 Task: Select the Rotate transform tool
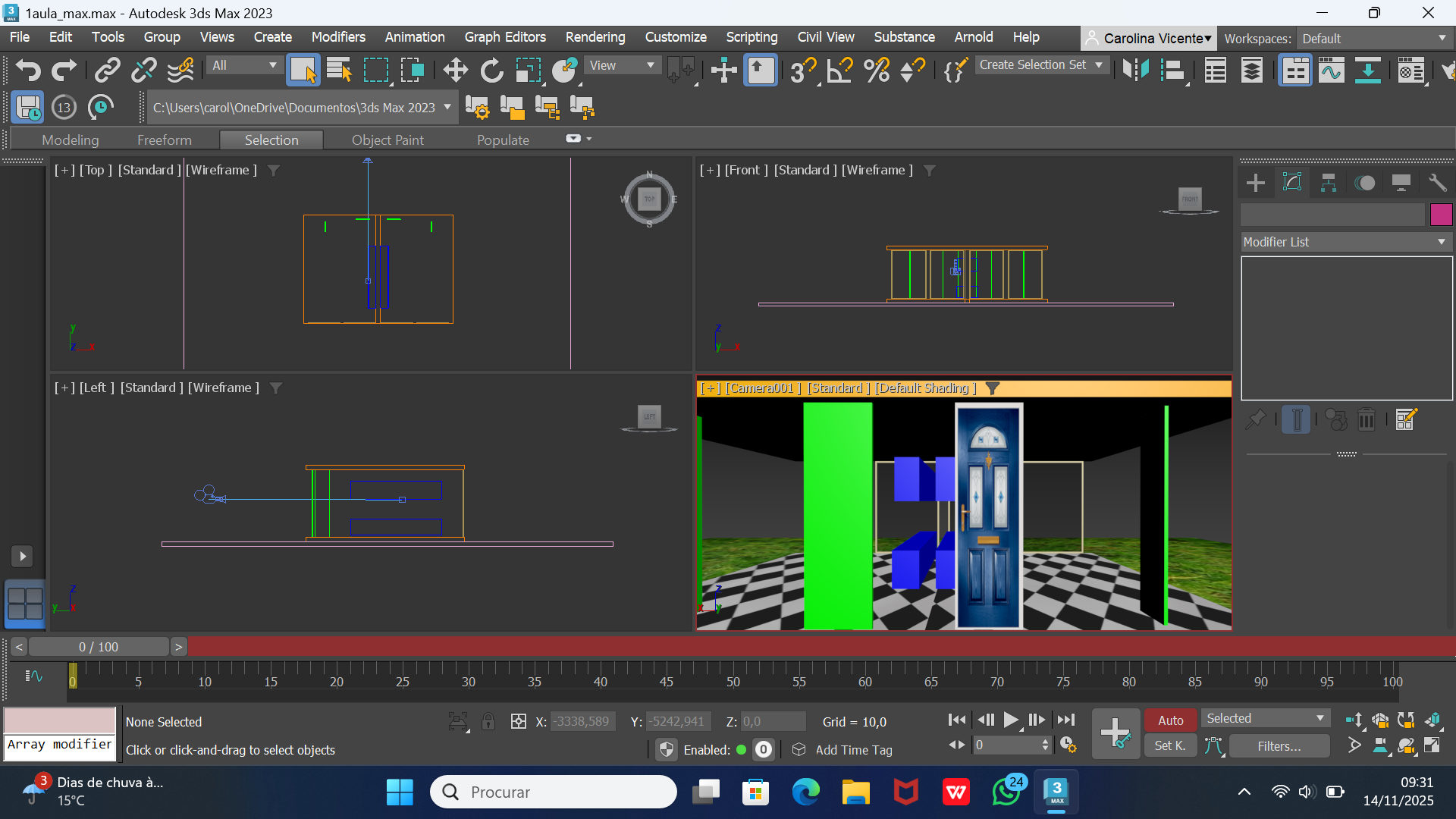(491, 71)
